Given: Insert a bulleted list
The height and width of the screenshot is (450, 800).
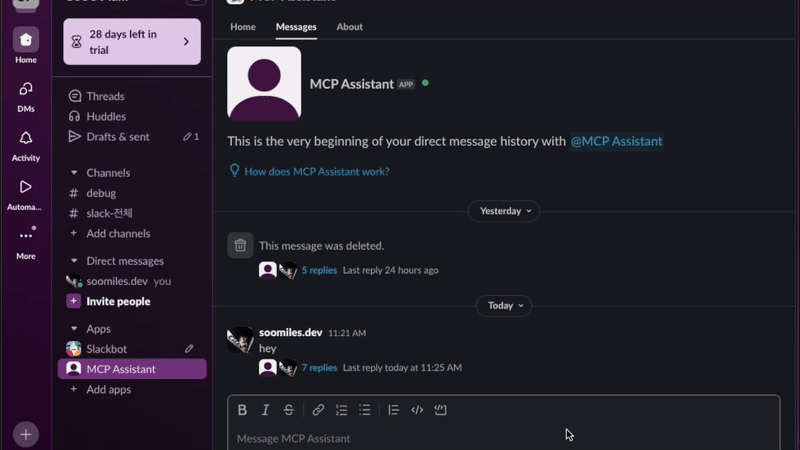Looking at the screenshot, I should pos(365,410).
